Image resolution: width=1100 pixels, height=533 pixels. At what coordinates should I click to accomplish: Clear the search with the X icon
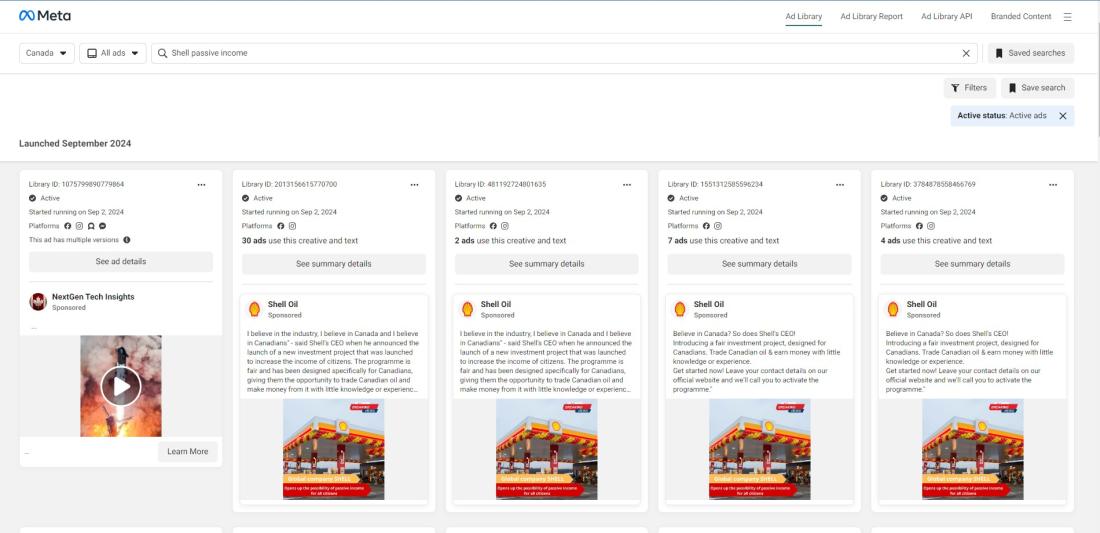(966, 53)
